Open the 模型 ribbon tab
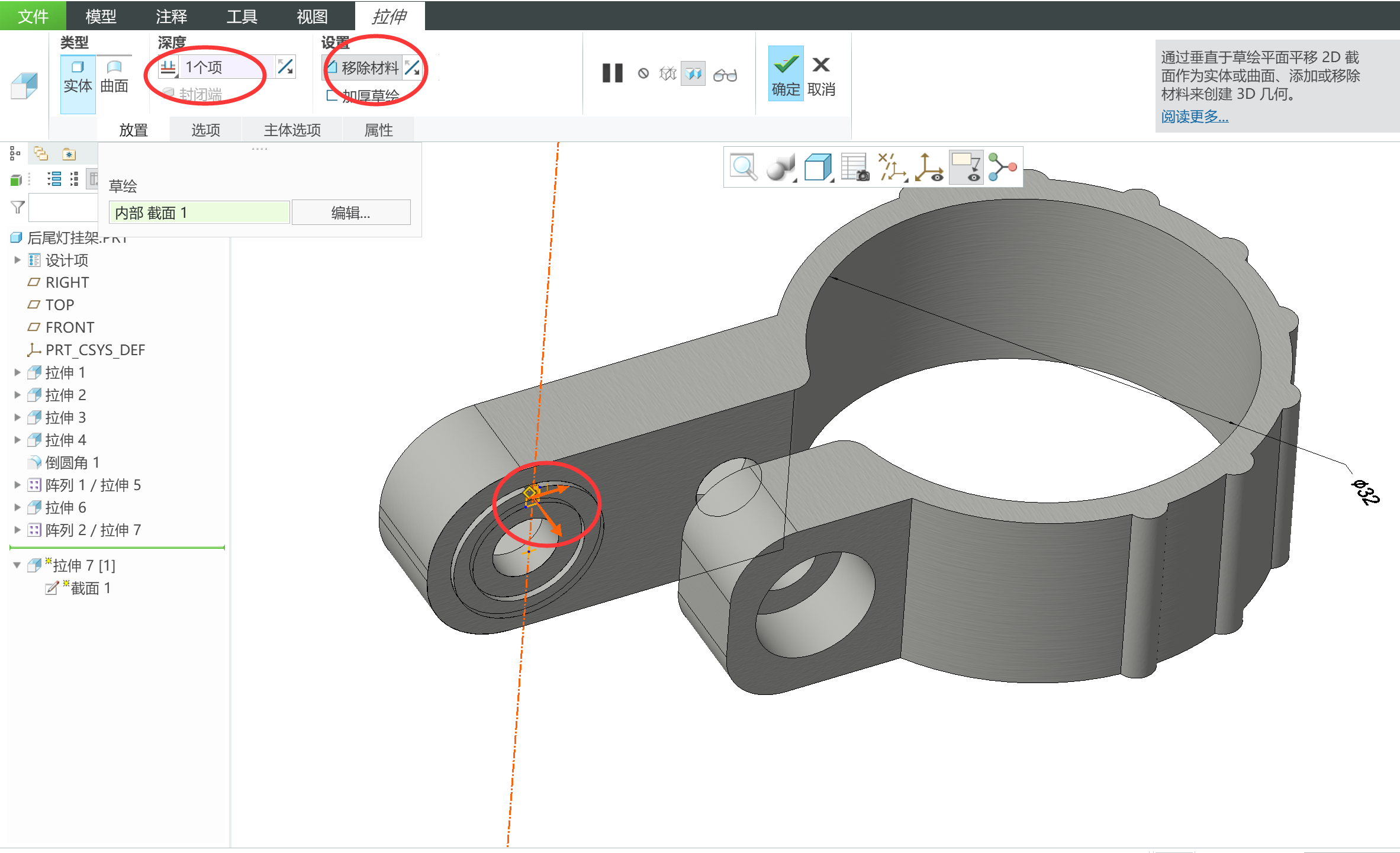Image resolution: width=1400 pixels, height=853 pixels. [101, 16]
